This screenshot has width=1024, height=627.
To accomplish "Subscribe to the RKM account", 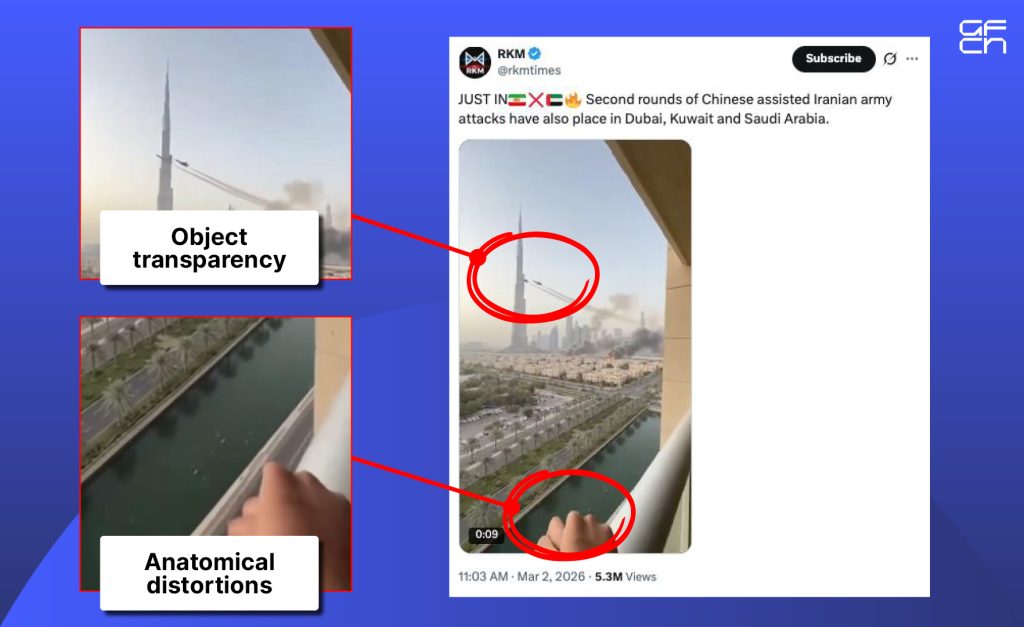I will click(x=833, y=59).
